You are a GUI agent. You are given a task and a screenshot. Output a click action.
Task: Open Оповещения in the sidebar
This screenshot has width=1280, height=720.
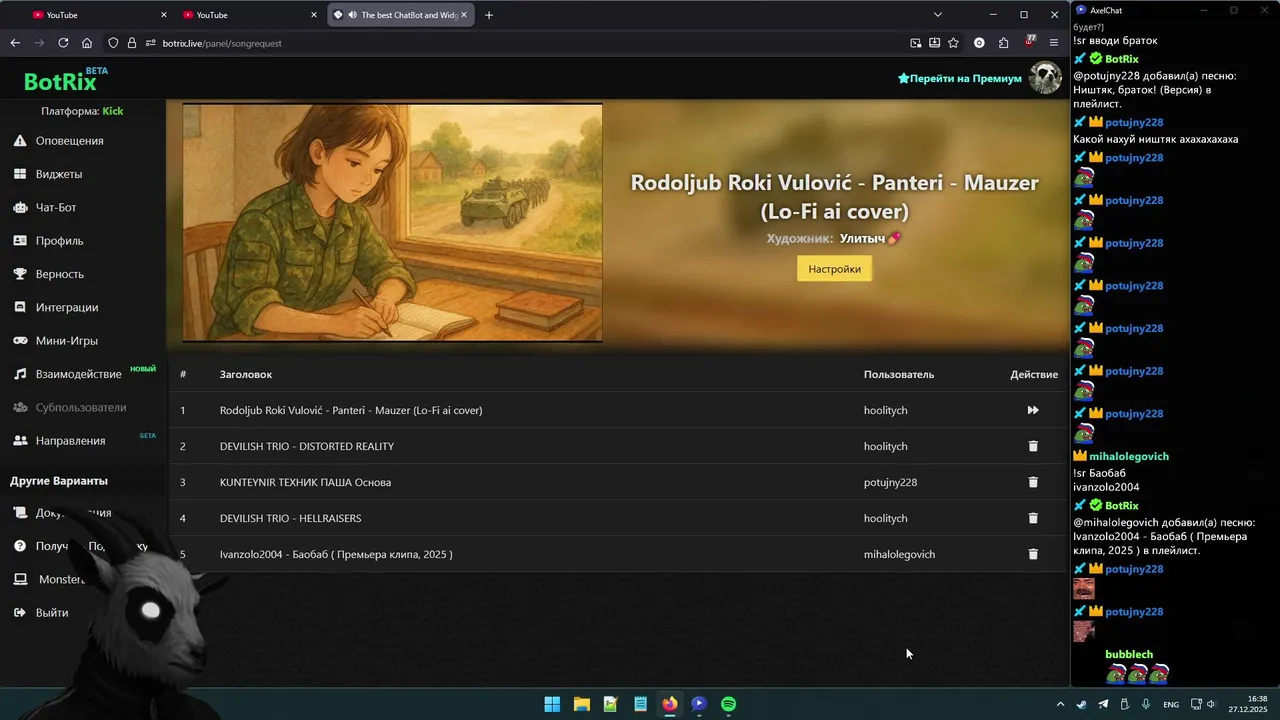point(69,141)
